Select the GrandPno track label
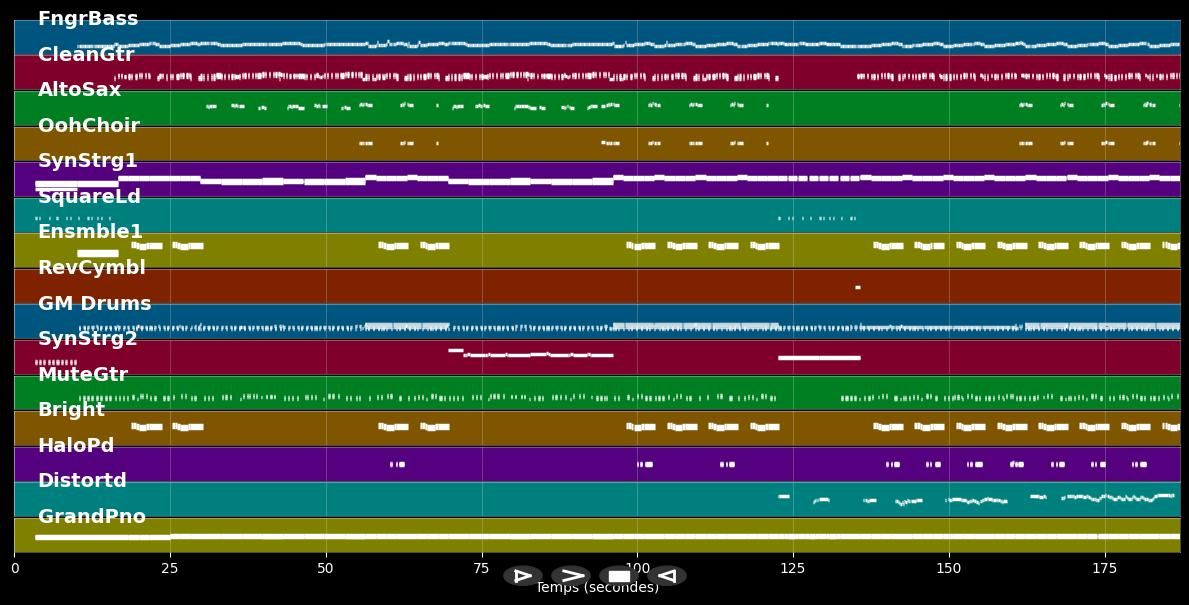 pos(91,517)
